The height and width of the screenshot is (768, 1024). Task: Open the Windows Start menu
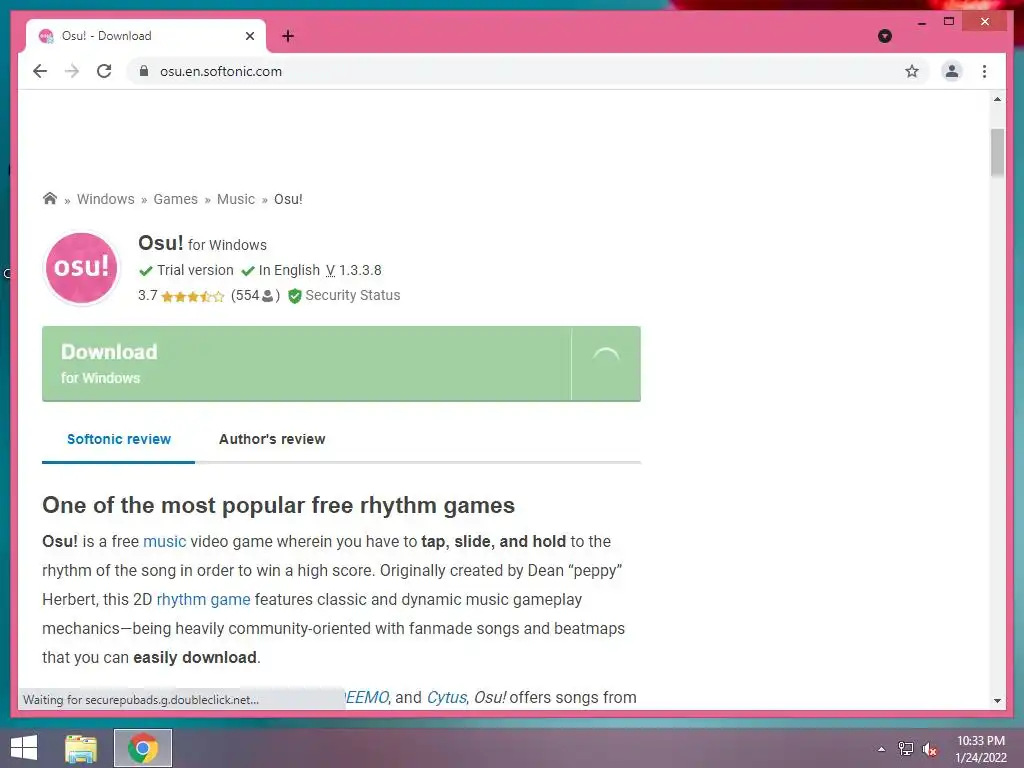point(24,748)
